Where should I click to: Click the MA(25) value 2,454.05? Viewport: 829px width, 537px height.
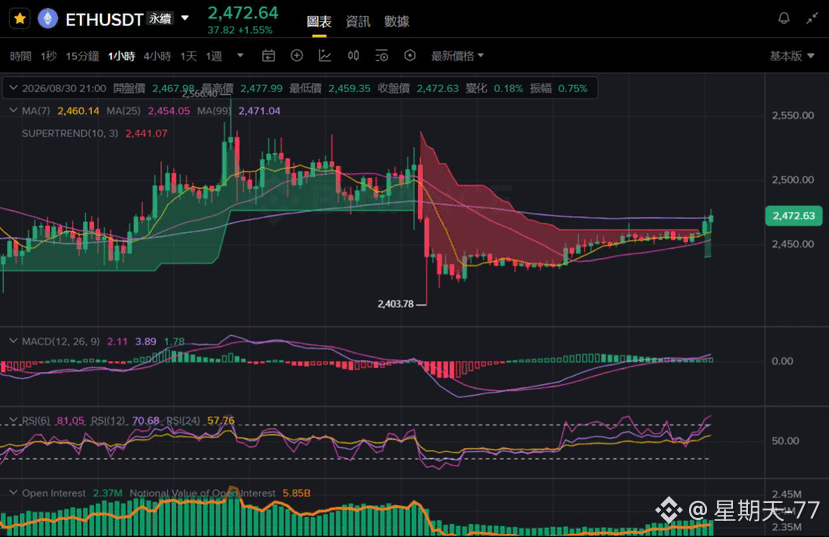(x=169, y=111)
